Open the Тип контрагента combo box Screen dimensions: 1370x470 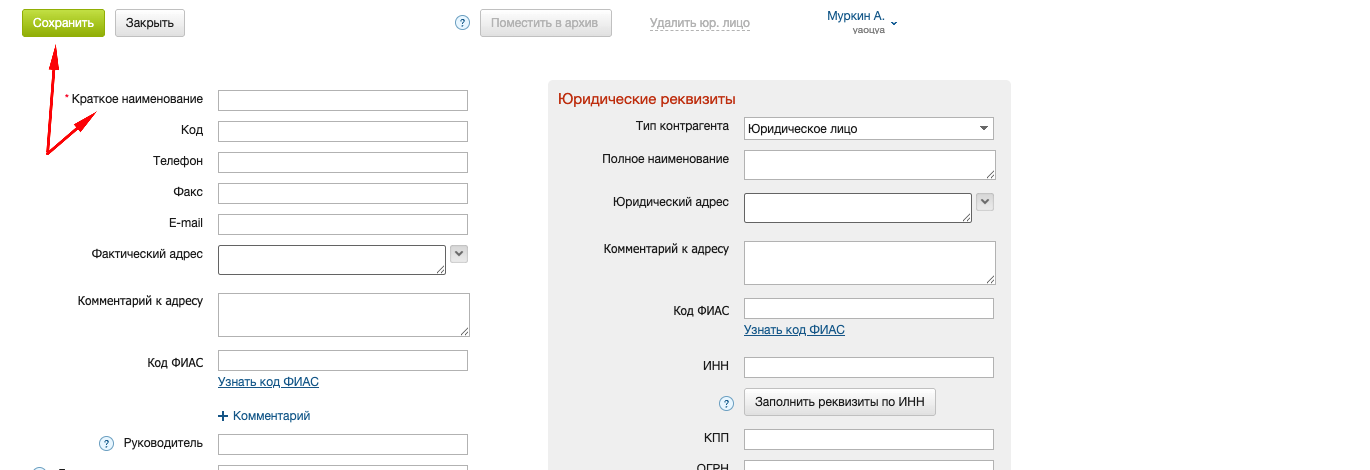coord(868,128)
